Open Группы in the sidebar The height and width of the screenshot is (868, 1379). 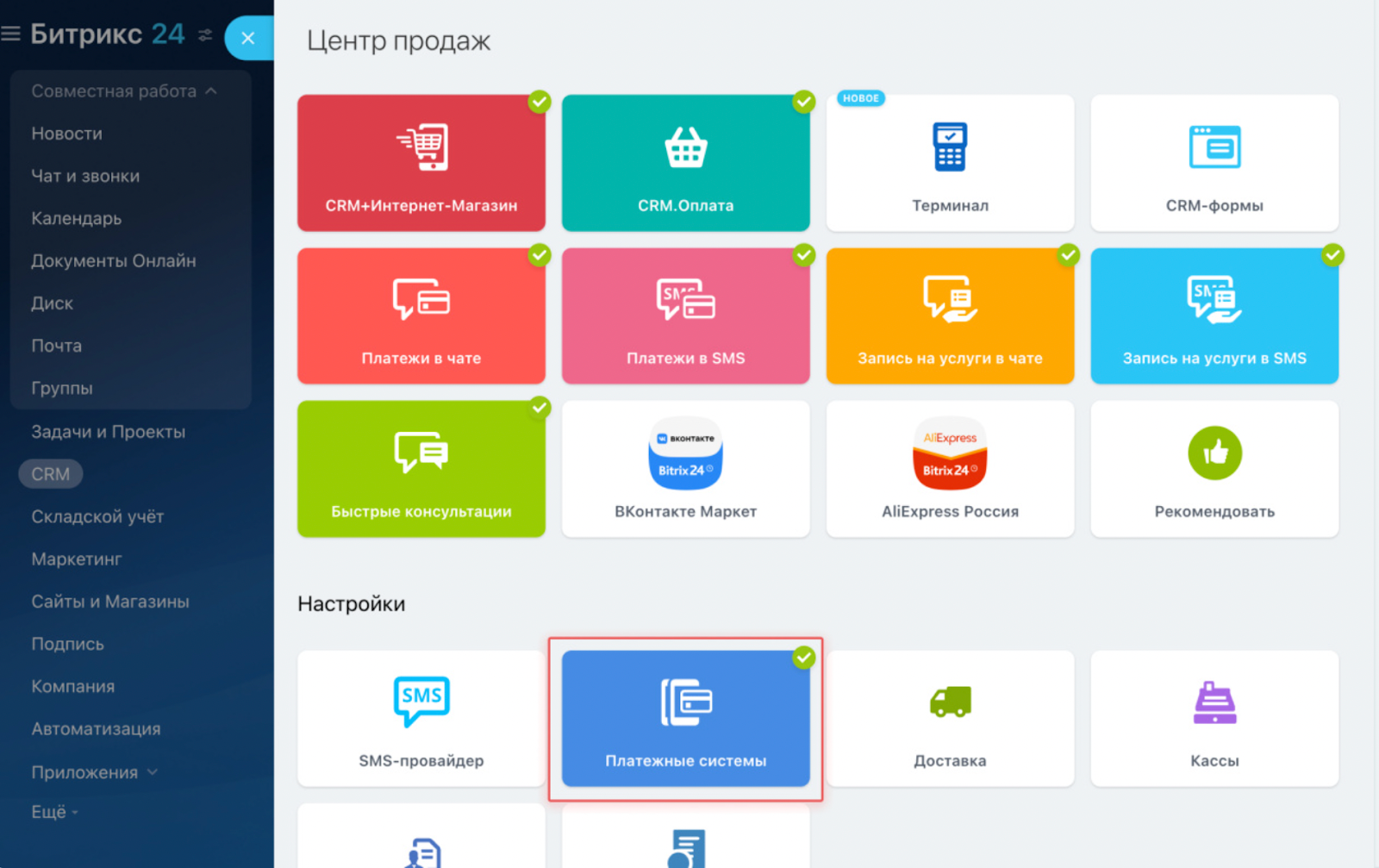click(x=62, y=388)
